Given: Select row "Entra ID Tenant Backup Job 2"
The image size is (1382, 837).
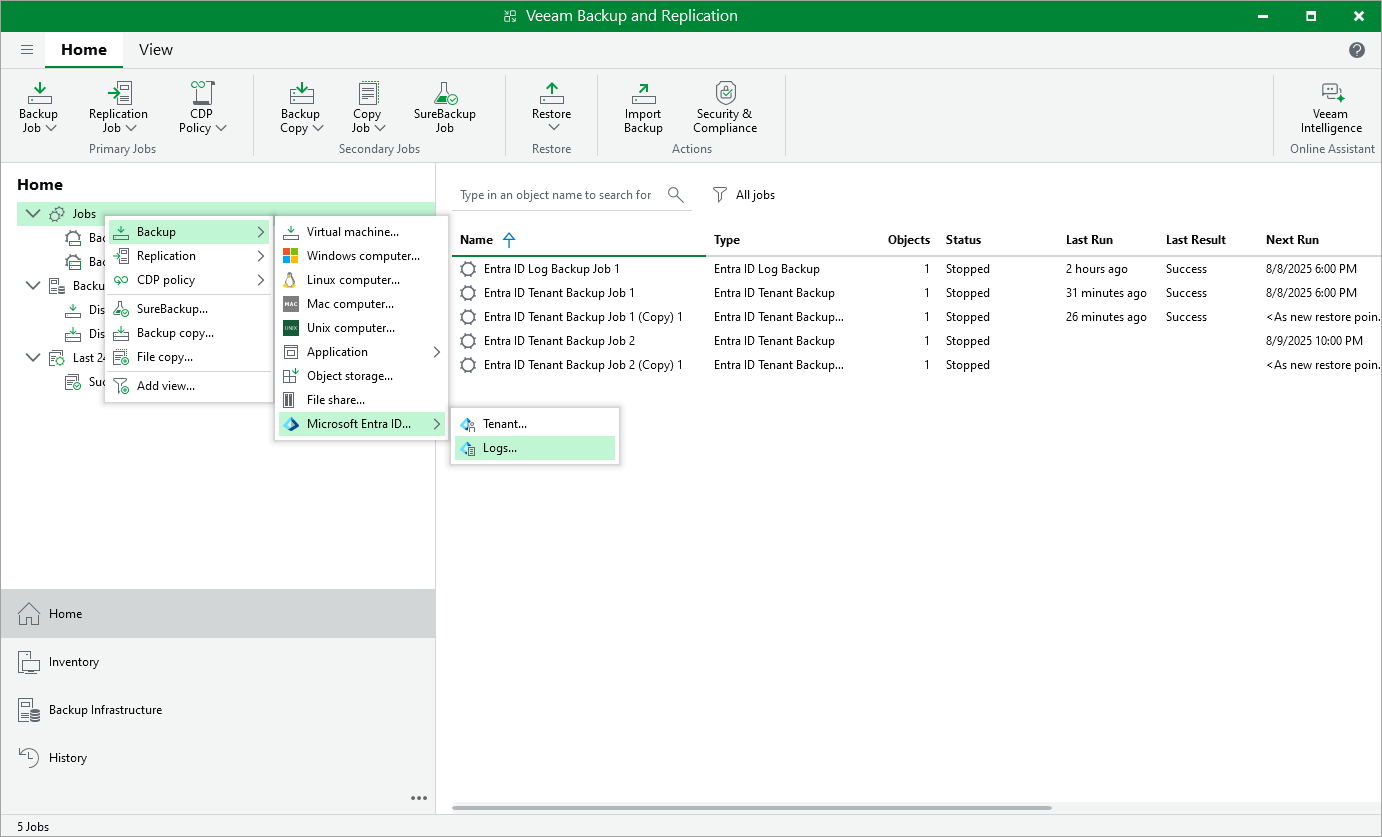Looking at the screenshot, I should pos(917,341).
